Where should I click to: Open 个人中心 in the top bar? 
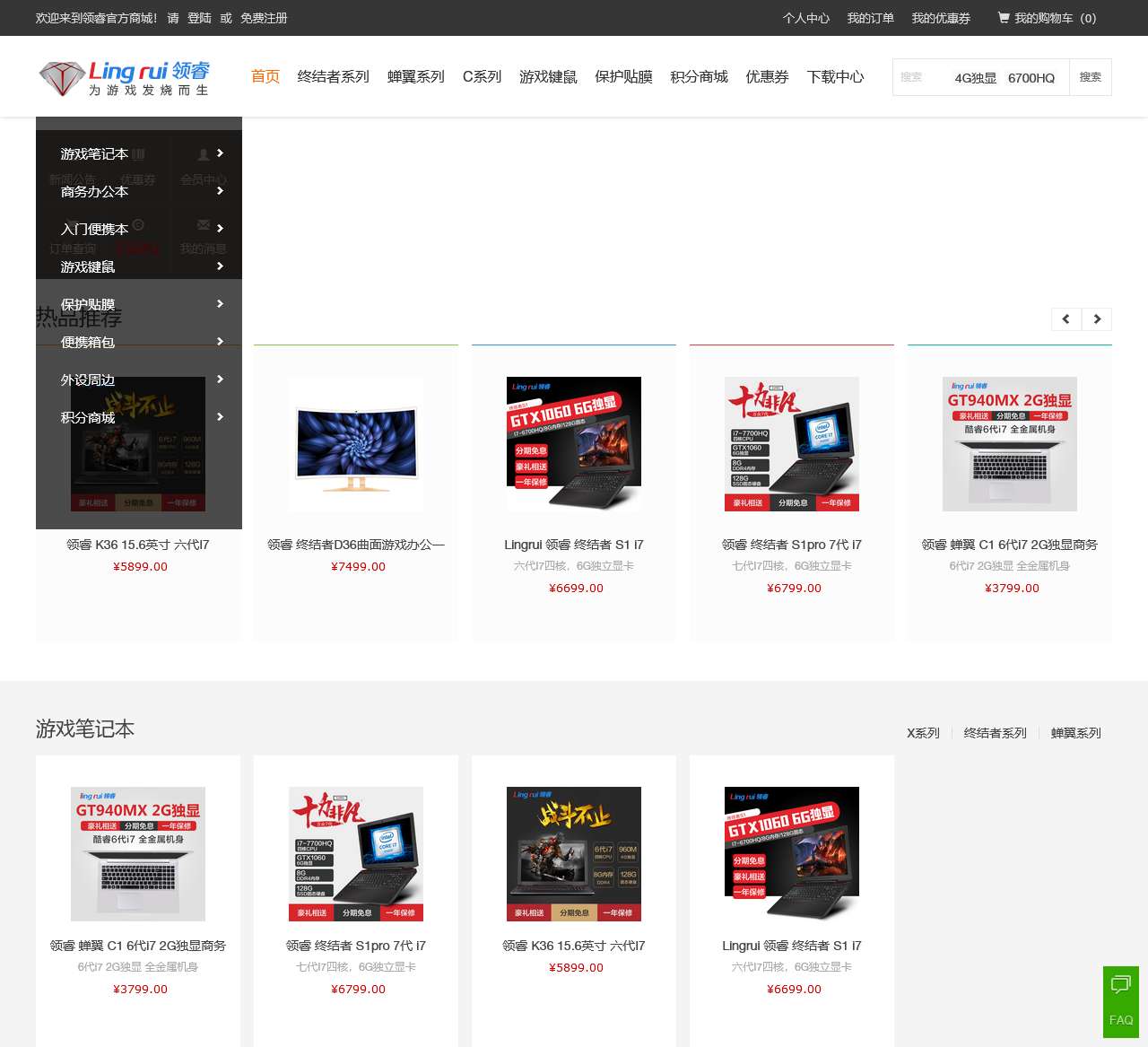coord(805,18)
